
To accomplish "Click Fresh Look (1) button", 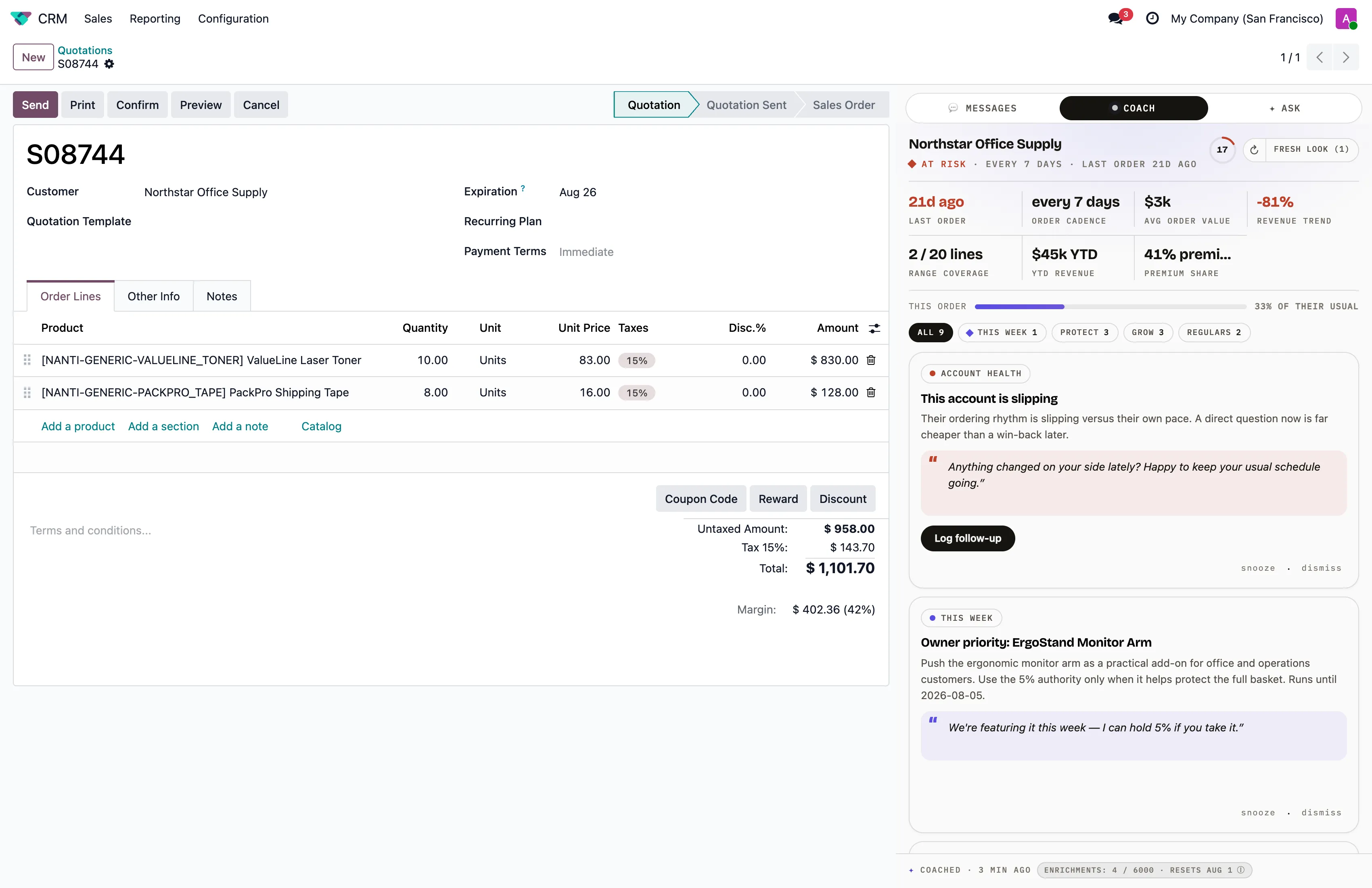I will click(x=1311, y=149).
